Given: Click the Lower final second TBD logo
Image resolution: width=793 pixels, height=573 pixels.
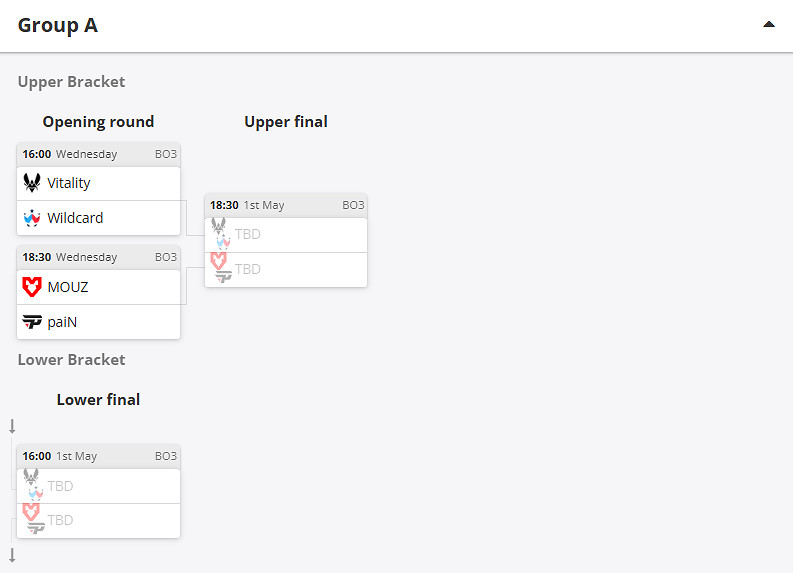Looking at the screenshot, I should [33, 519].
